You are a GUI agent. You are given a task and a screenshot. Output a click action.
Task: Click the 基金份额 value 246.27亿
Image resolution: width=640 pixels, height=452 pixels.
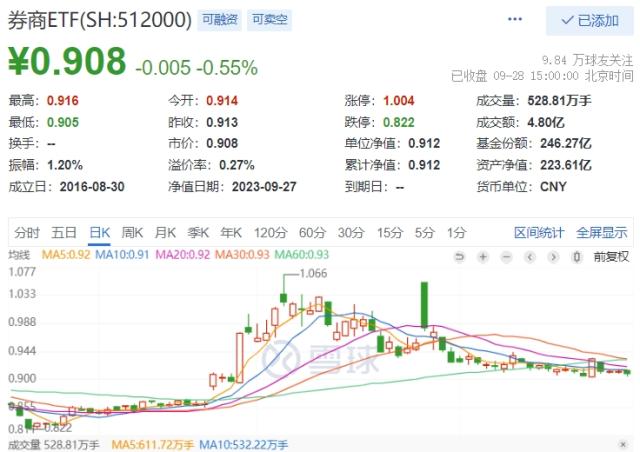tap(566, 143)
